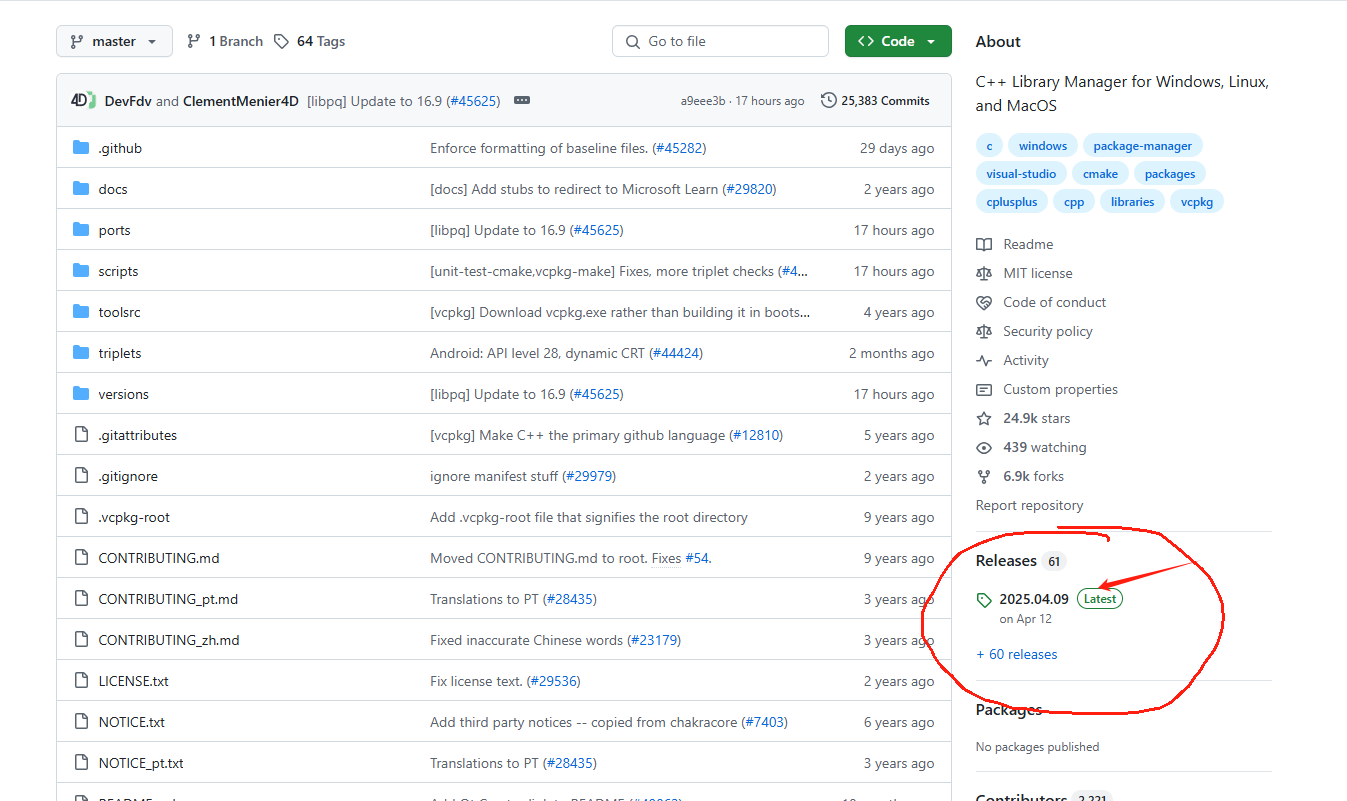1347x801 pixels.
Task: Click the docs folder icon
Action: 81,189
